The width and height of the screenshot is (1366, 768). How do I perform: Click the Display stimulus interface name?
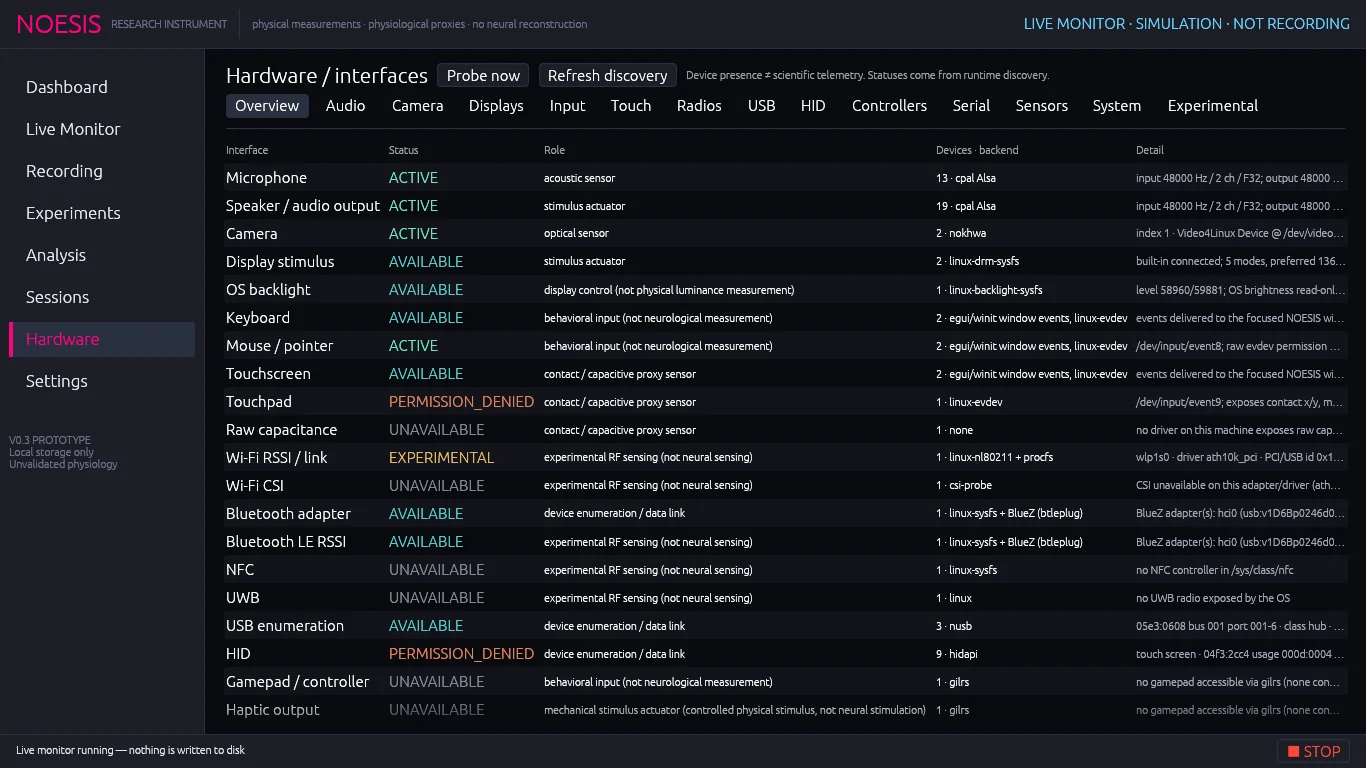pyautogui.click(x=280, y=262)
